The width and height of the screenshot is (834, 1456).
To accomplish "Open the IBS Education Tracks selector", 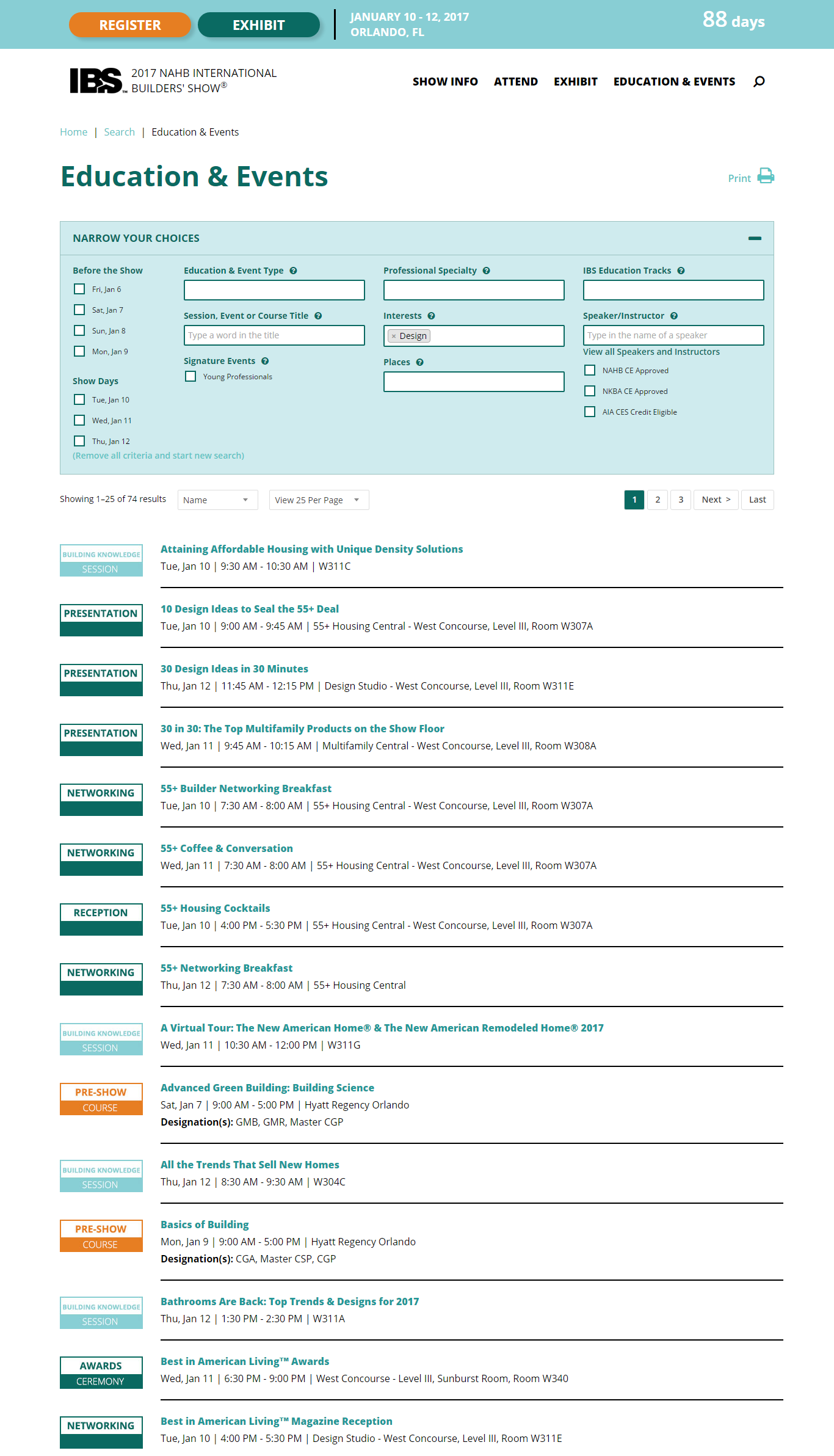I will 673,290.
